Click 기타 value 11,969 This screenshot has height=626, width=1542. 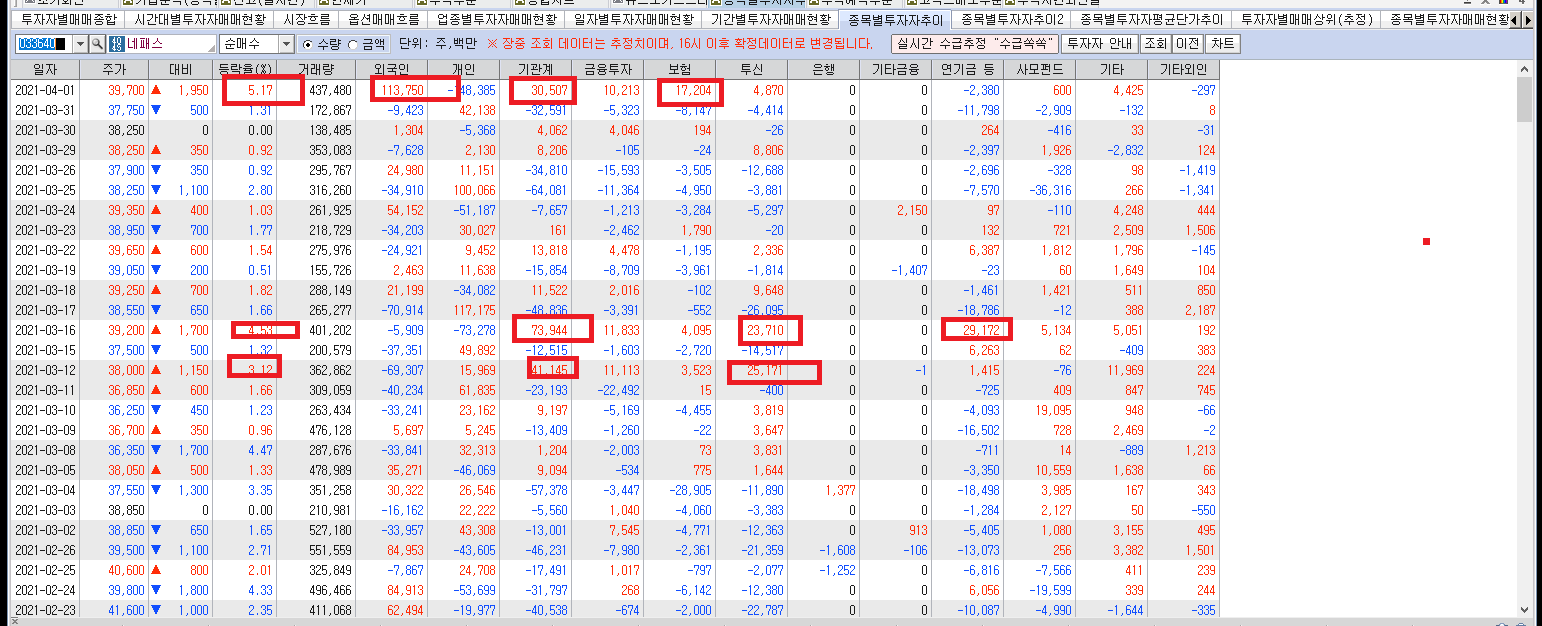point(1124,370)
